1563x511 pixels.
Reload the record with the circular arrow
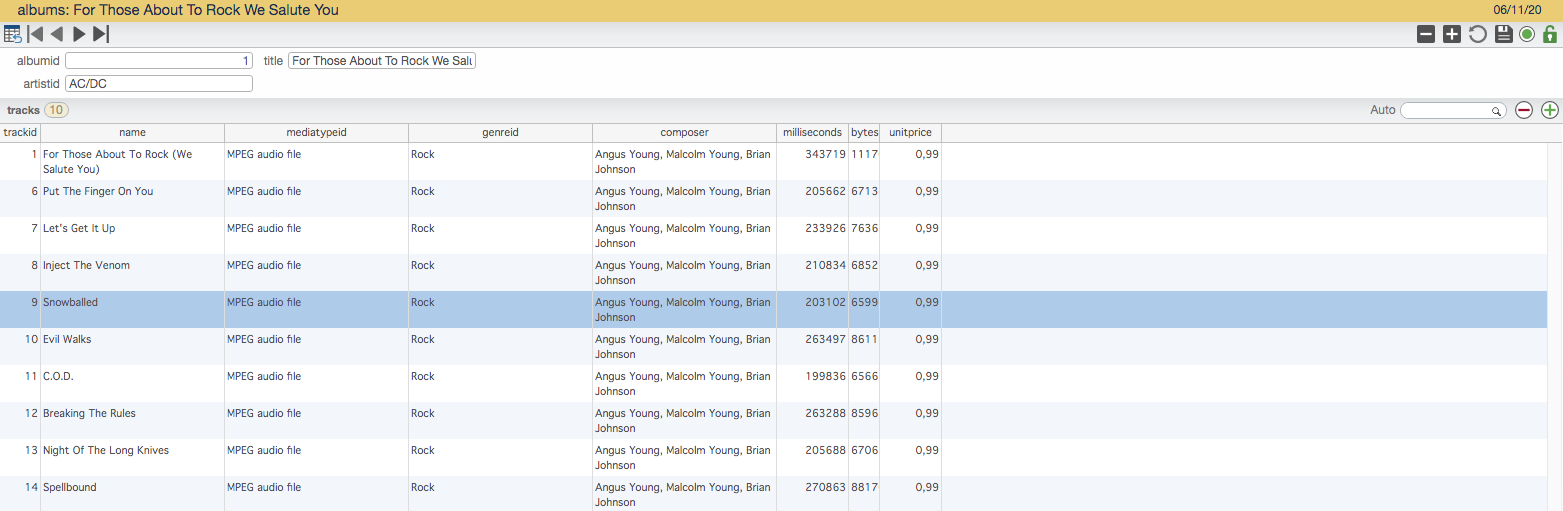pyautogui.click(x=1477, y=34)
